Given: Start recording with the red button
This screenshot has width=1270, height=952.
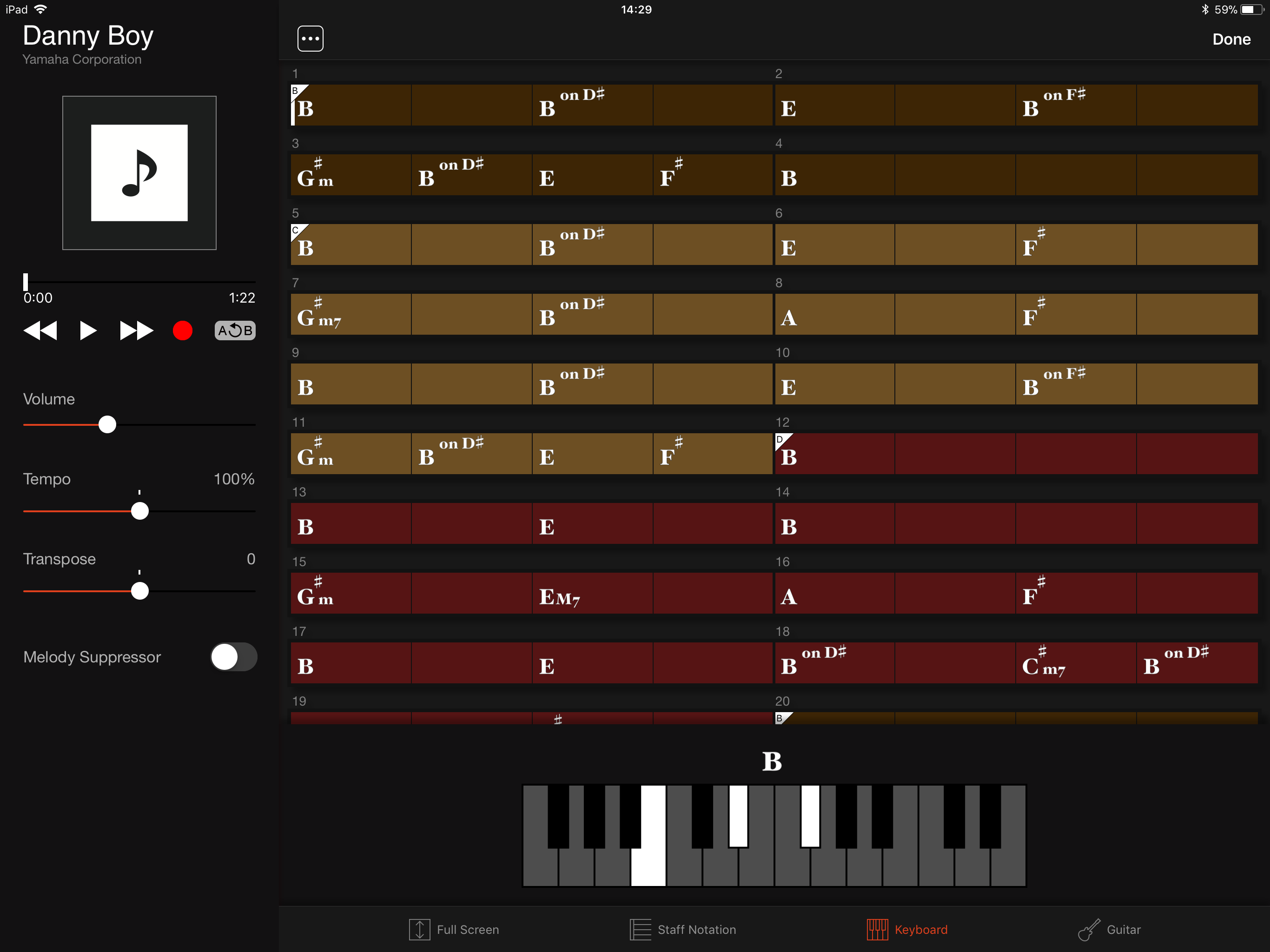Looking at the screenshot, I should point(183,331).
